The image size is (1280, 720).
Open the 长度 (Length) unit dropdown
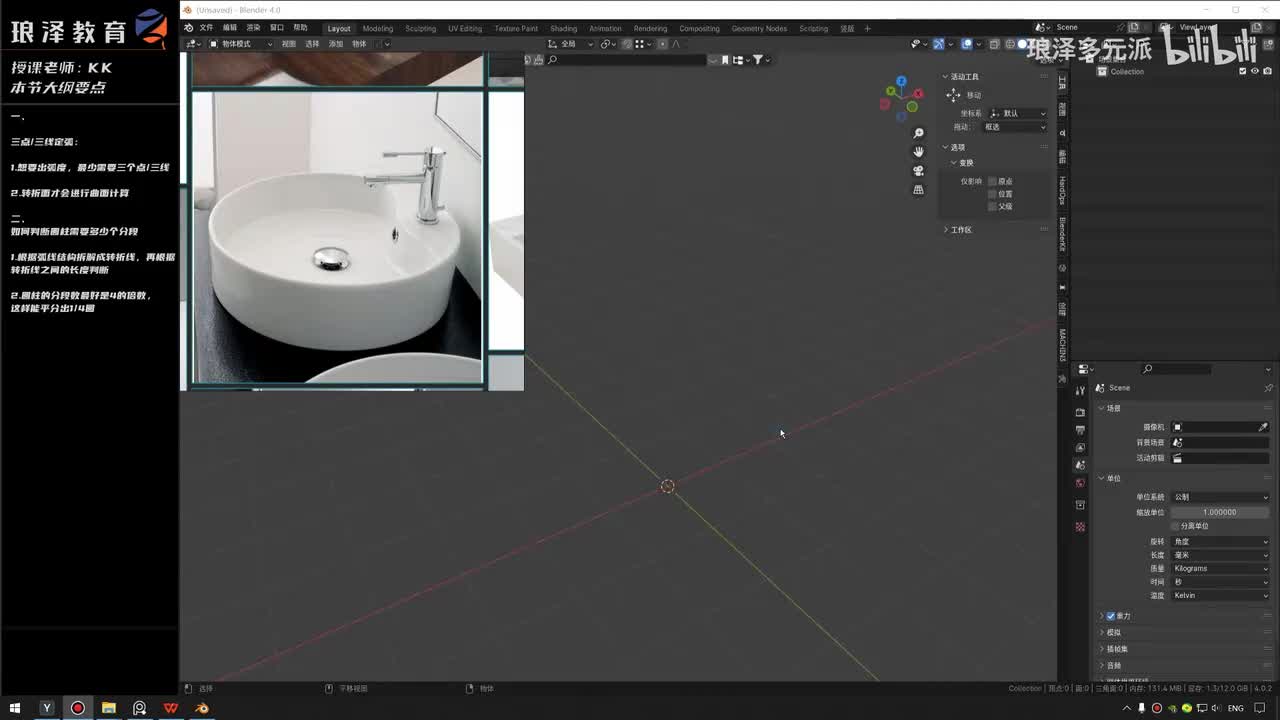tap(1219, 555)
